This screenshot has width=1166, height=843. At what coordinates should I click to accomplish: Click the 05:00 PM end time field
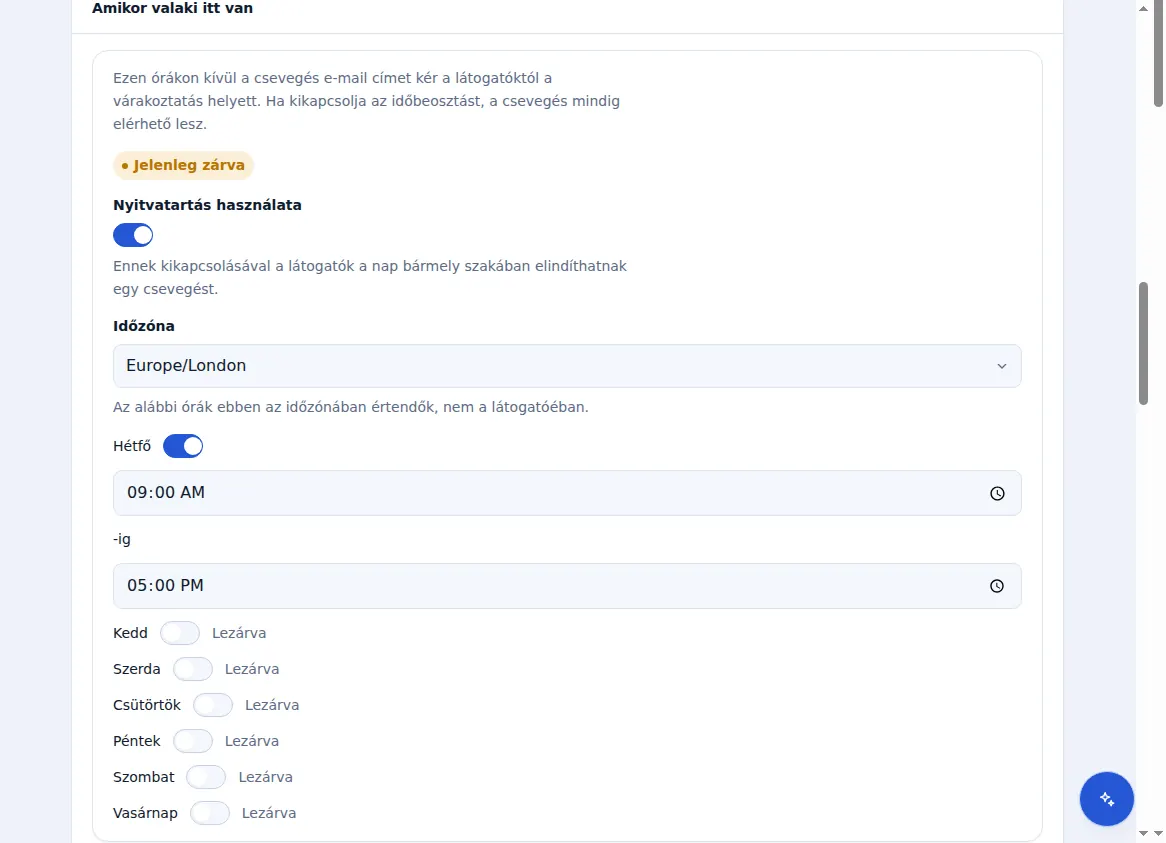click(567, 586)
